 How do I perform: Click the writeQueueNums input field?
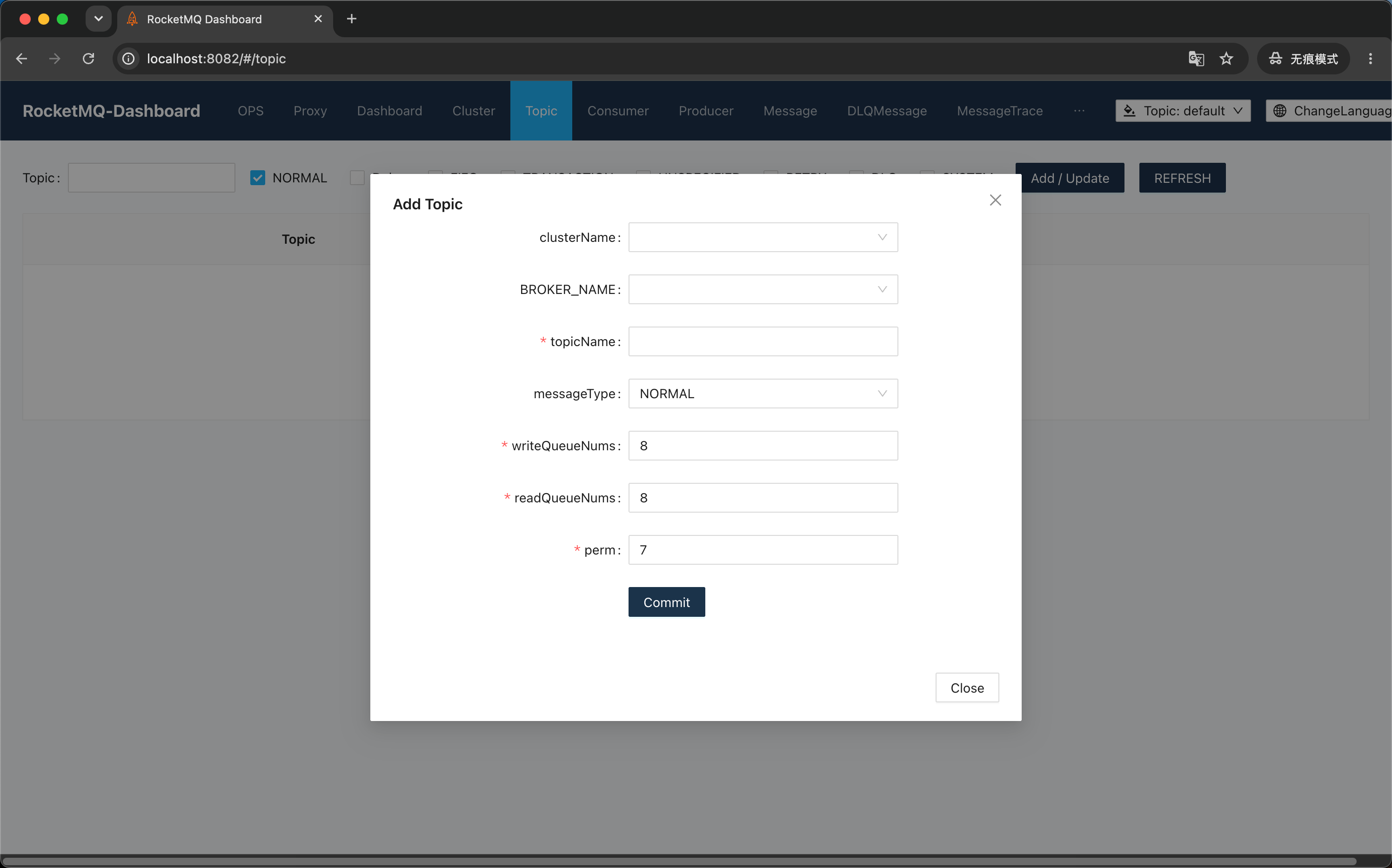(763, 446)
